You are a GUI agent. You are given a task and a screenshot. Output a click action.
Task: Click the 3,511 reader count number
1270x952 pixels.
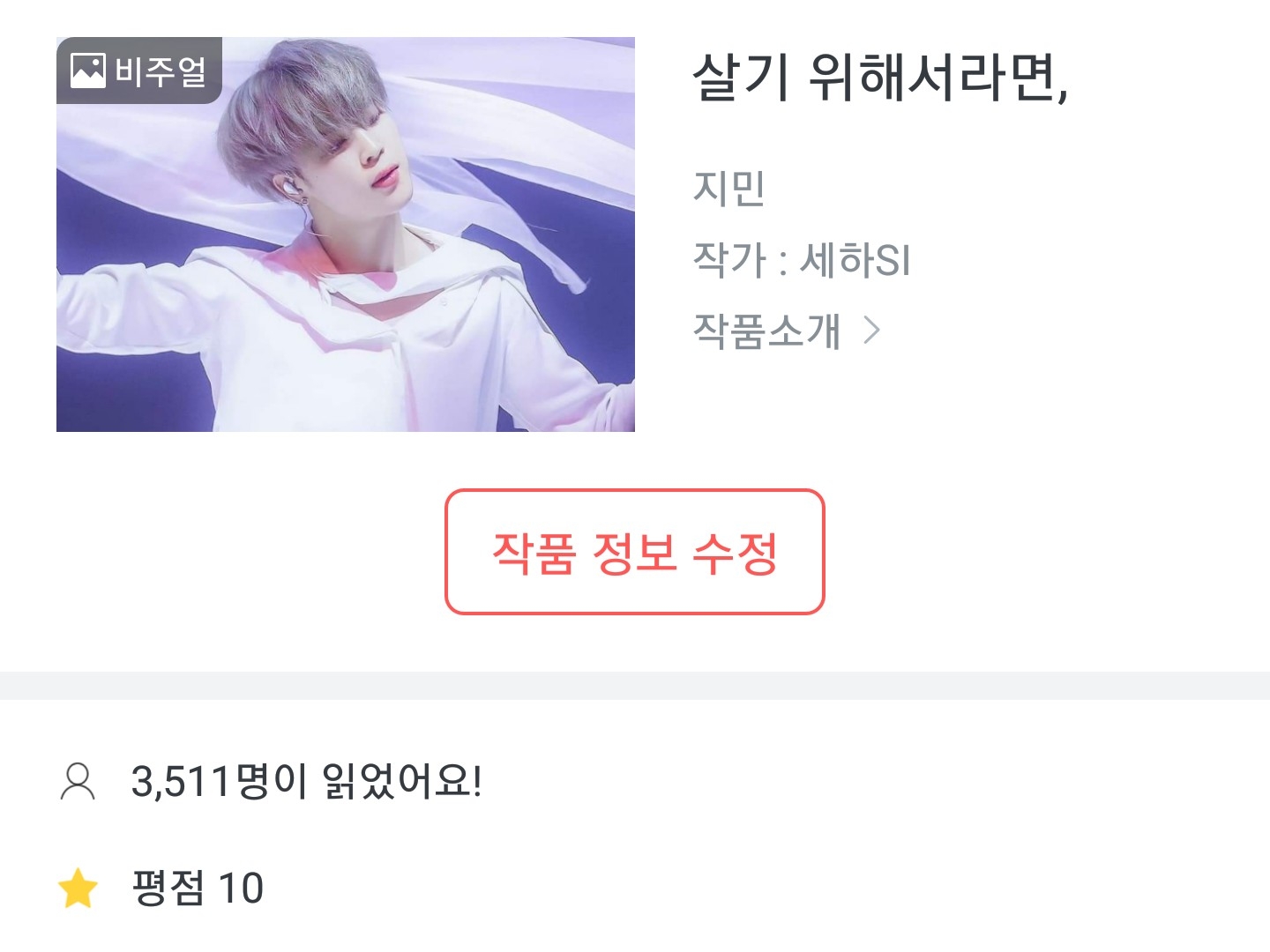tap(181, 781)
